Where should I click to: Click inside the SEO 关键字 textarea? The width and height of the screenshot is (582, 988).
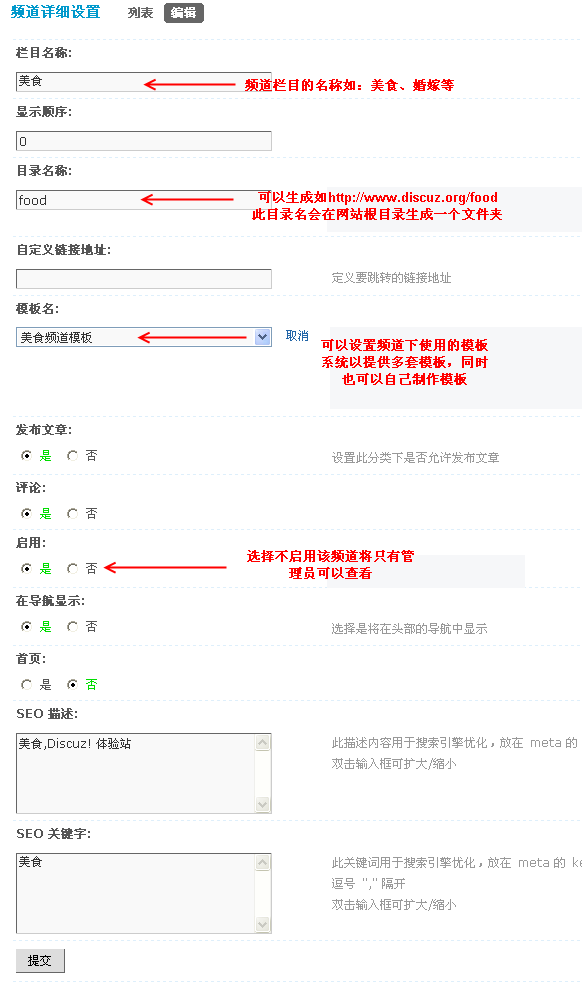(136, 893)
